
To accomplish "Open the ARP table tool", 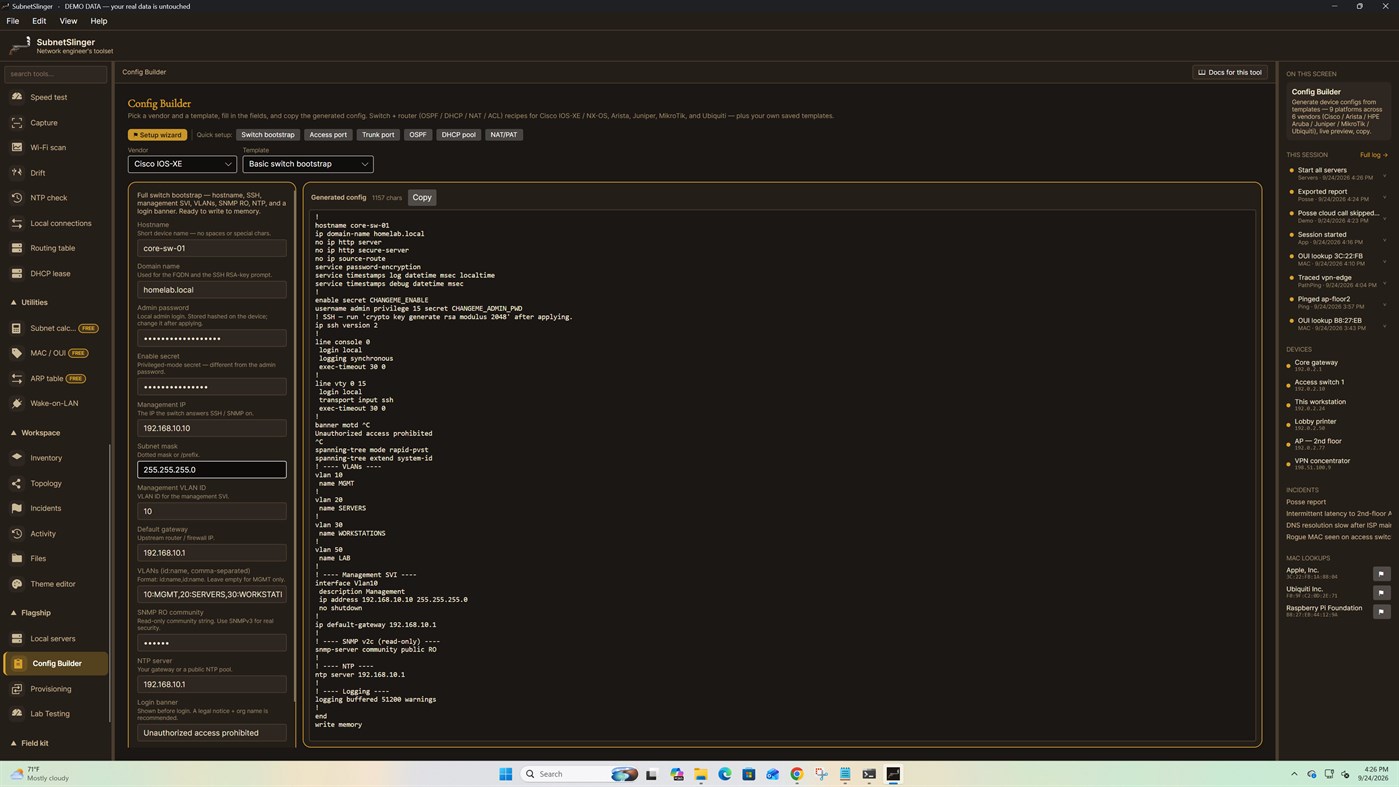I will point(56,378).
